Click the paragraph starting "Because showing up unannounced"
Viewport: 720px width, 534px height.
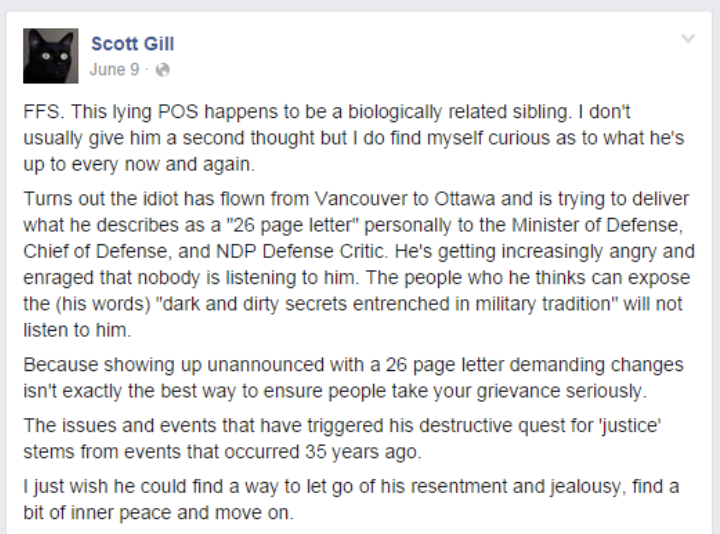tap(350, 376)
